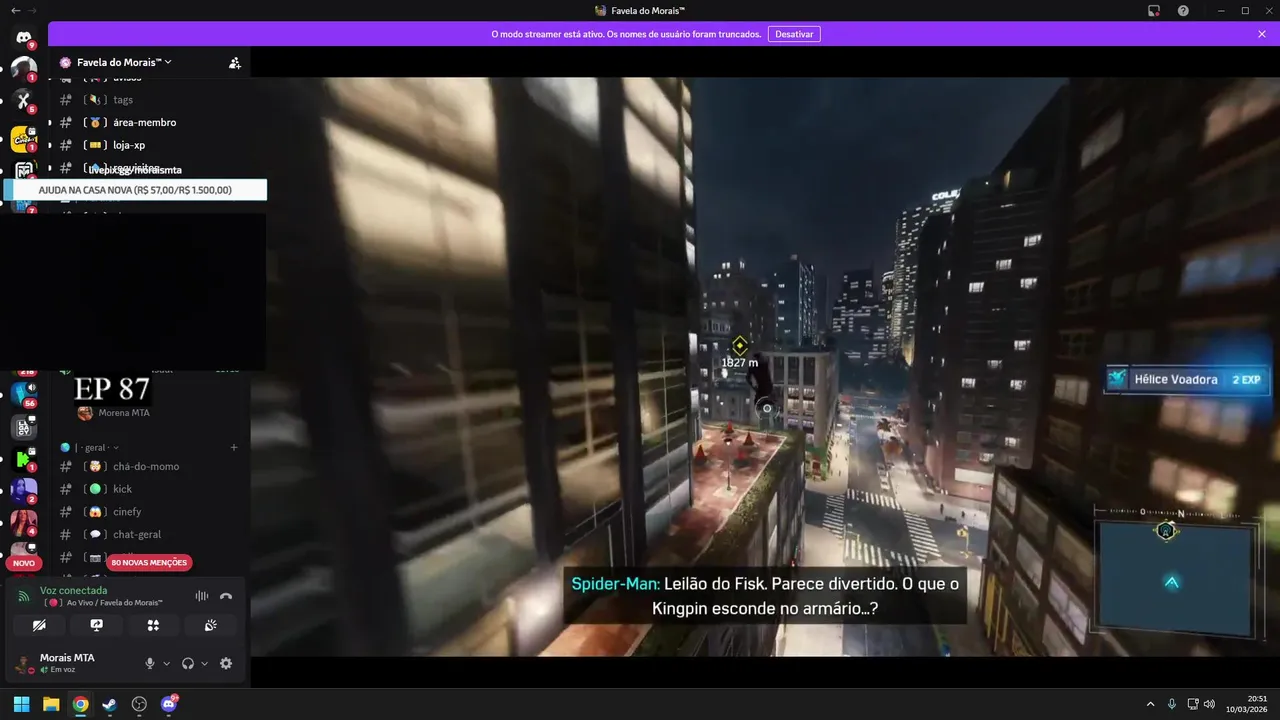Open the green K server icon
Viewport: 1280px width, 720px height.
(24, 459)
